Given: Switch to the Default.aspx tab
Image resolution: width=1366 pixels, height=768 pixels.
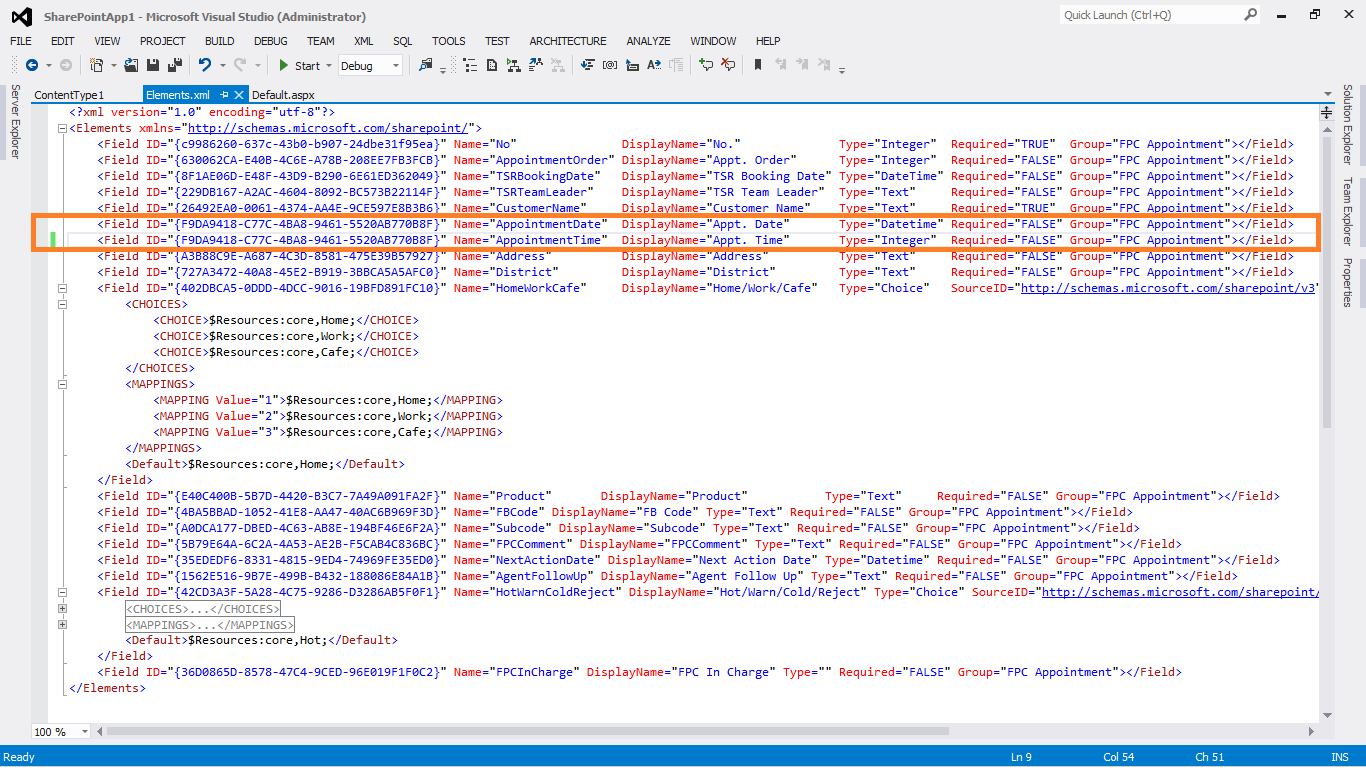Looking at the screenshot, I should point(283,94).
